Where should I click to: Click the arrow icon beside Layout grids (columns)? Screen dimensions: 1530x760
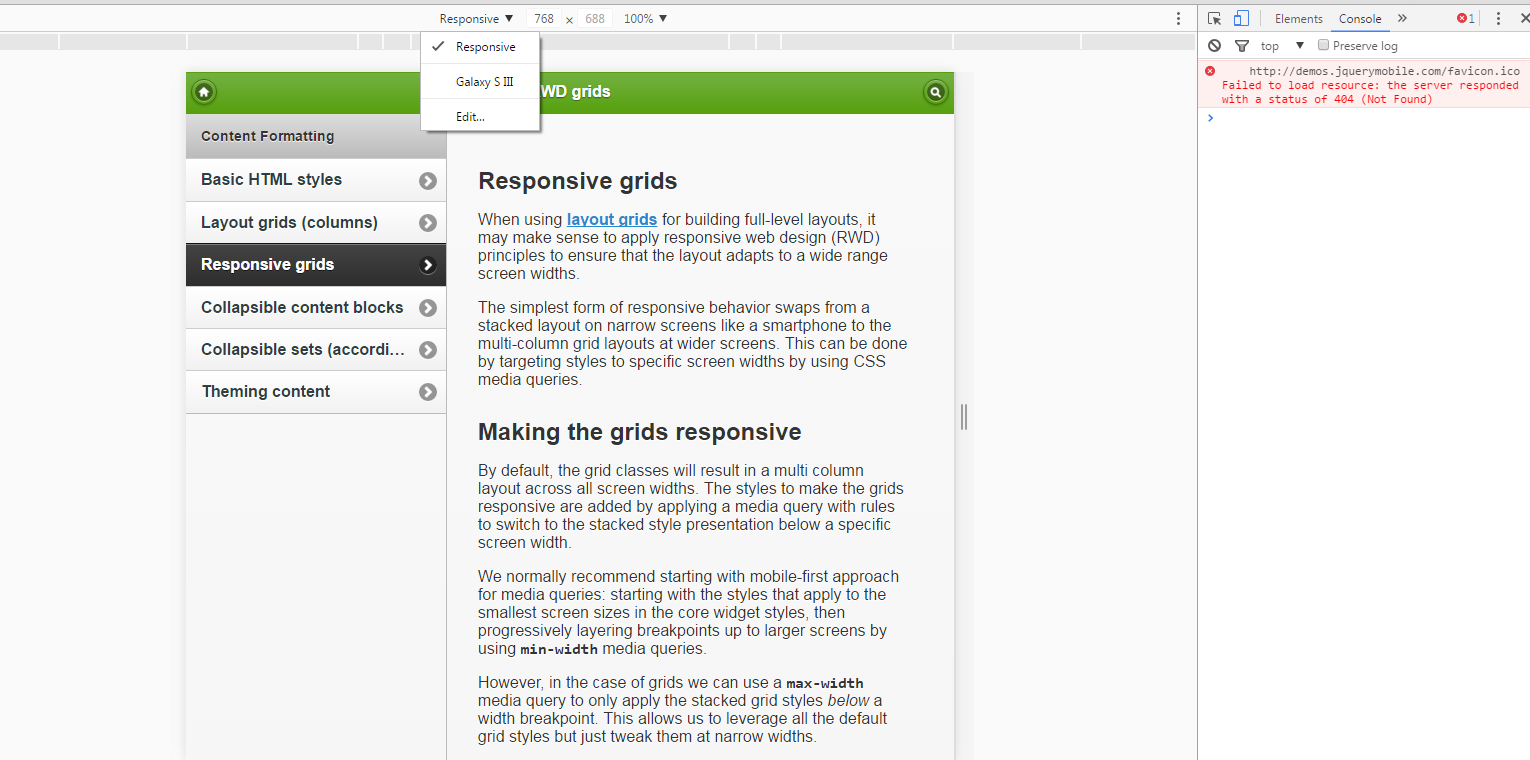[428, 223]
